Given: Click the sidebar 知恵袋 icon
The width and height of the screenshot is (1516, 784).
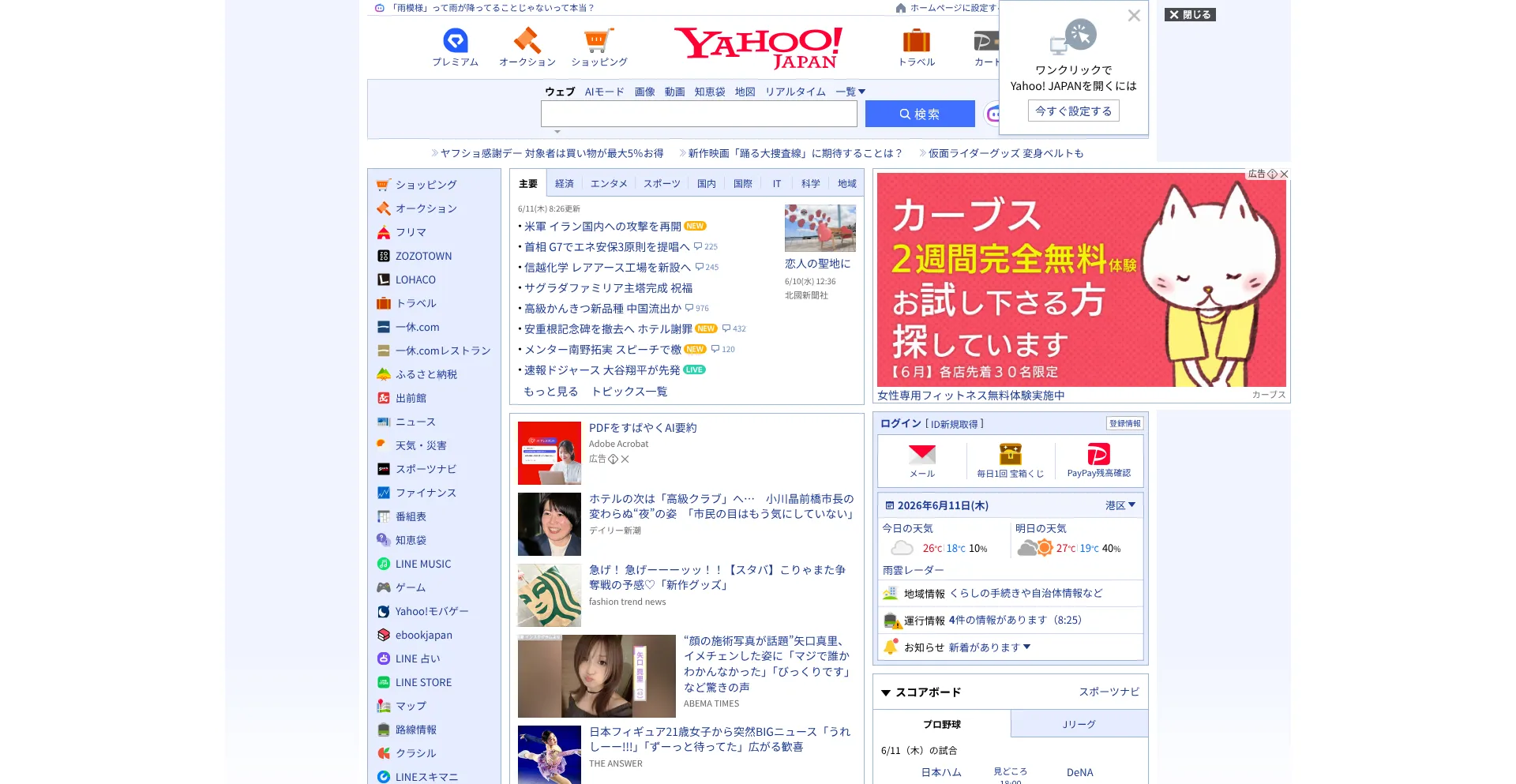Looking at the screenshot, I should pos(384,540).
